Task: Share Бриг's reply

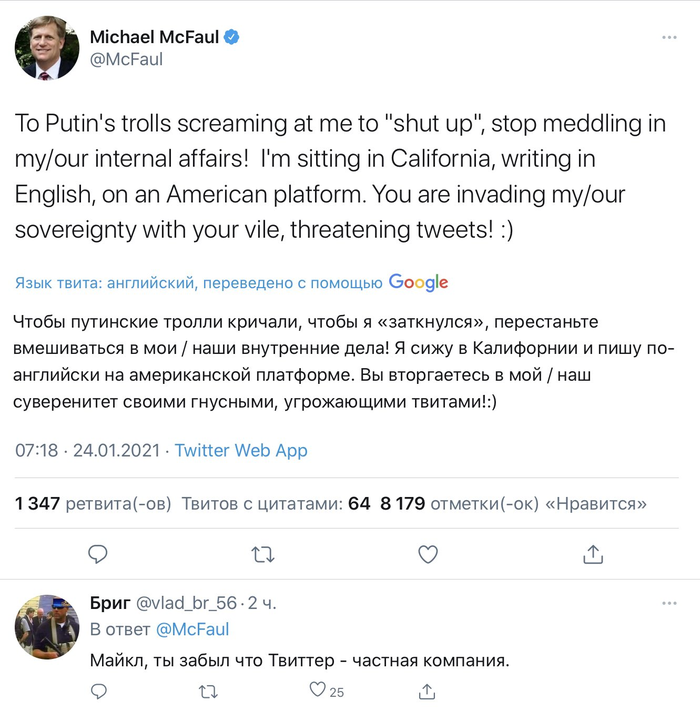Action: [x=427, y=690]
